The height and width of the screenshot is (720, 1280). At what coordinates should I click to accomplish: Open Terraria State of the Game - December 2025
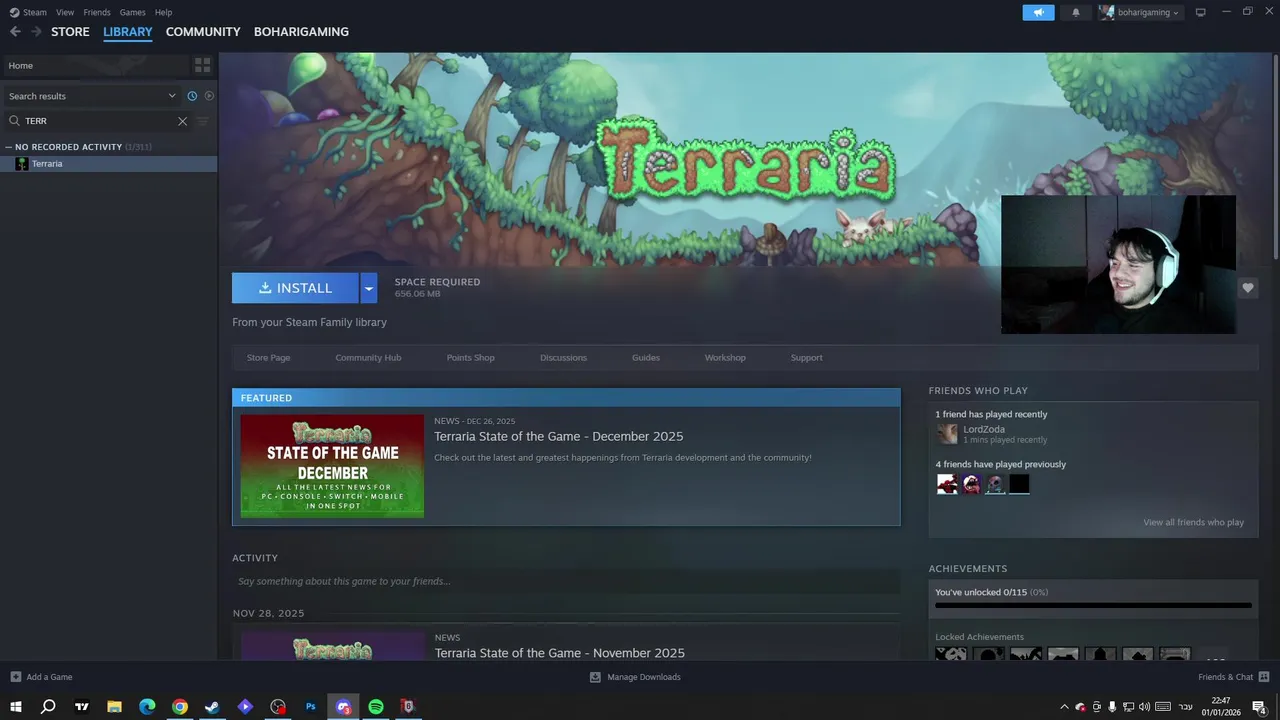[559, 436]
